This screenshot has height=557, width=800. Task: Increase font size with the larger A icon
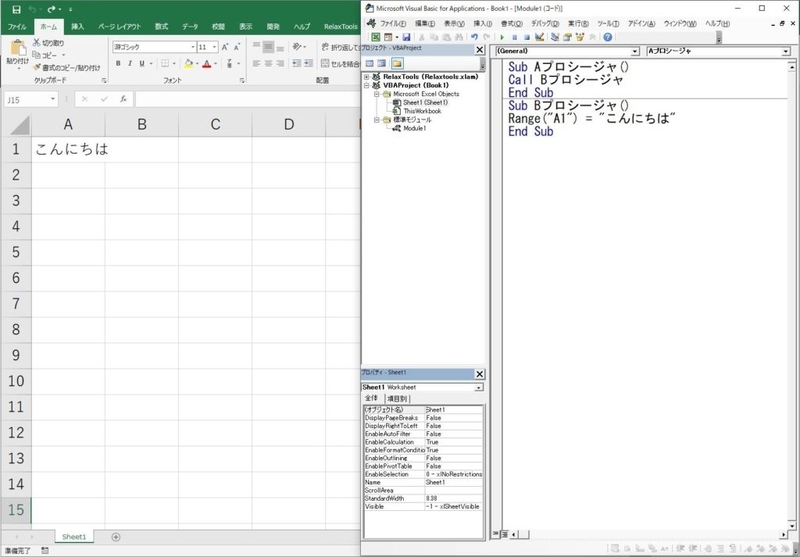[225, 47]
